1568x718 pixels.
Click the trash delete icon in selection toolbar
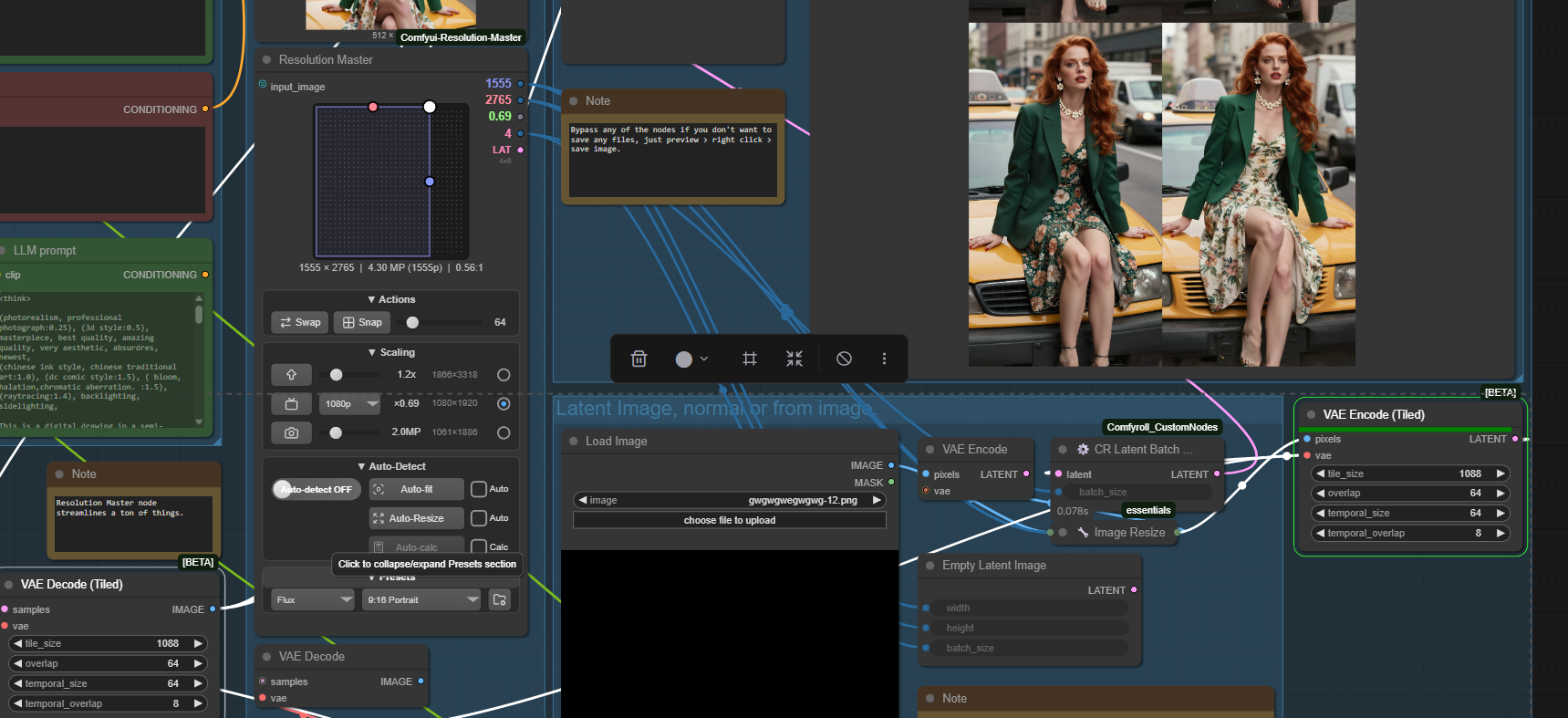click(x=639, y=359)
